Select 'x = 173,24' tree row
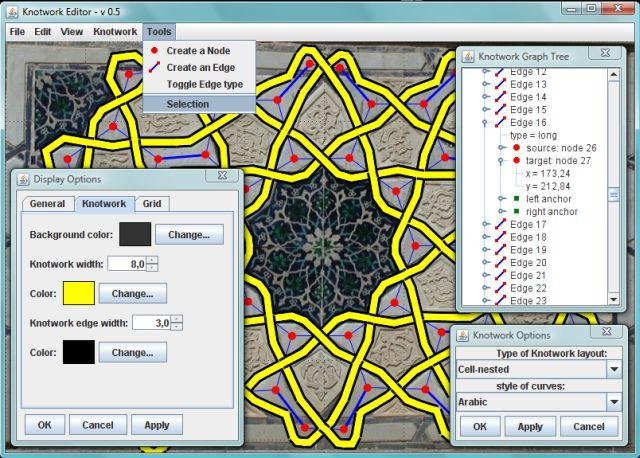Image resolution: width=640 pixels, height=458 pixels. point(548,173)
